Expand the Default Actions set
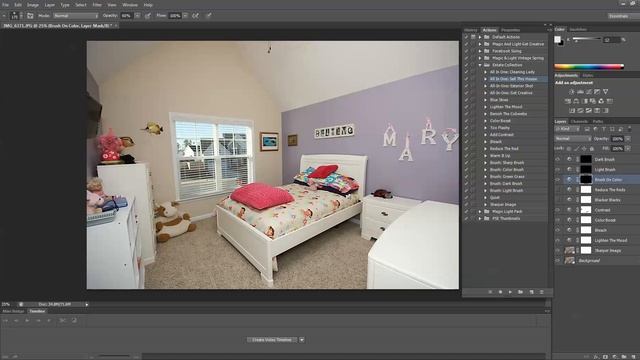640x360 pixels. [480, 37]
